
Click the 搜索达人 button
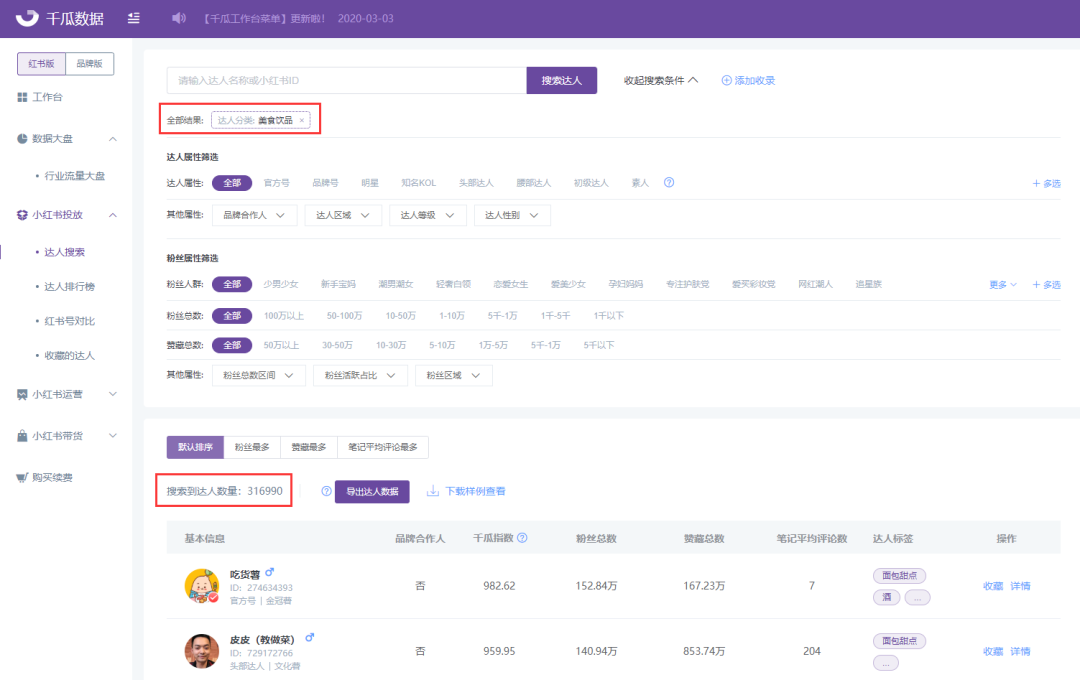coord(561,81)
